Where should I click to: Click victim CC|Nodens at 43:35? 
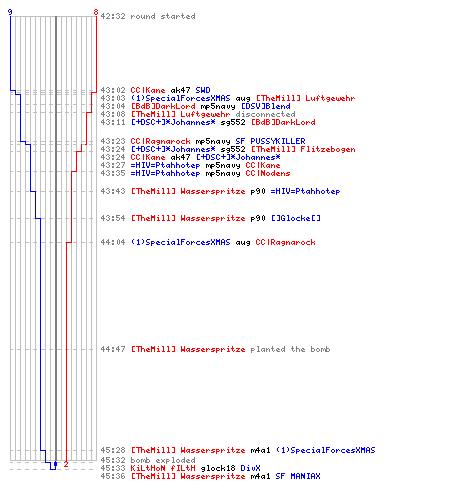point(268,173)
